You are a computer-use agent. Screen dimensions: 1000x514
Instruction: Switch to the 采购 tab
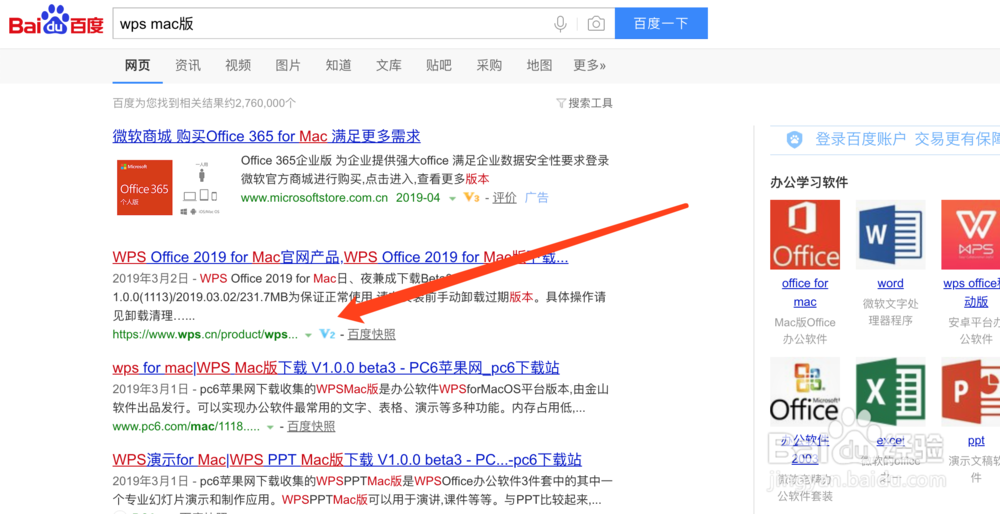pos(489,65)
